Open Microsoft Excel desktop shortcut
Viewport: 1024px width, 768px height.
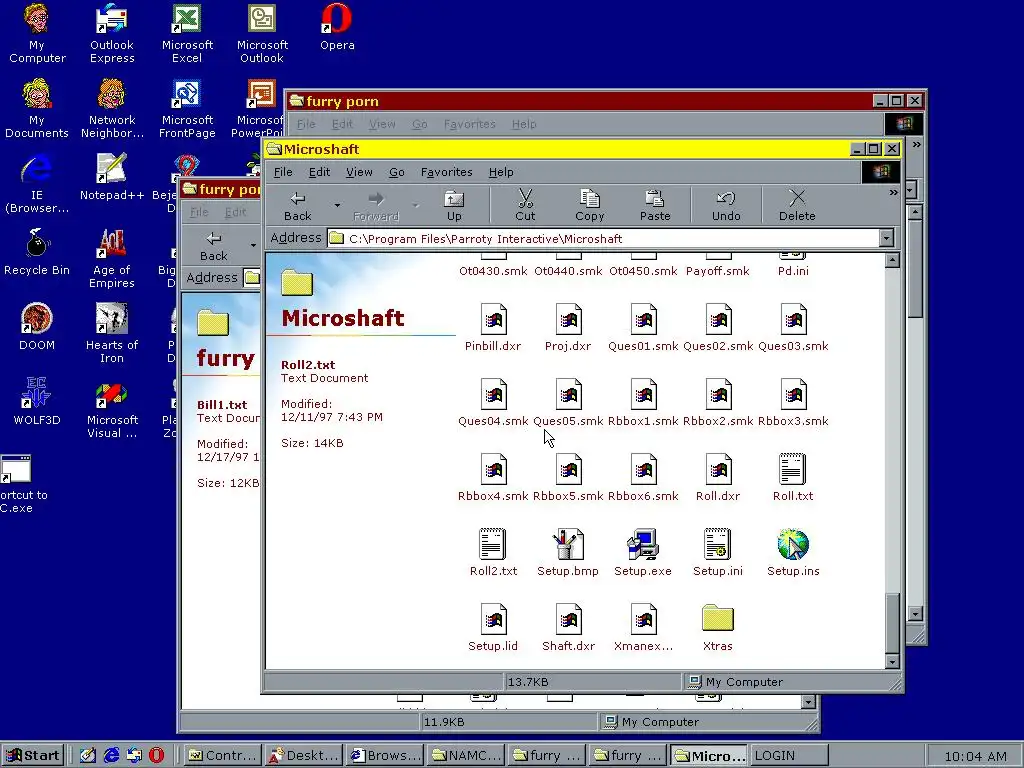click(x=187, y=33)
